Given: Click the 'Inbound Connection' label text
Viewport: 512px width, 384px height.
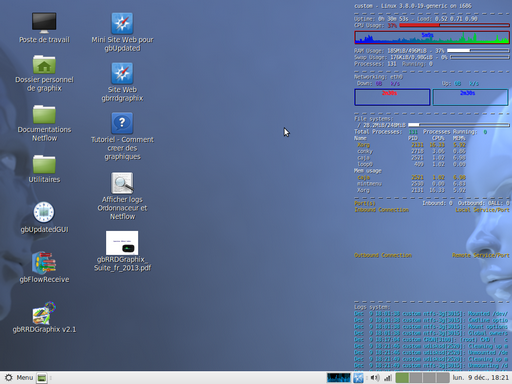Looking at the screenshot, I should [x=381, y=210].
